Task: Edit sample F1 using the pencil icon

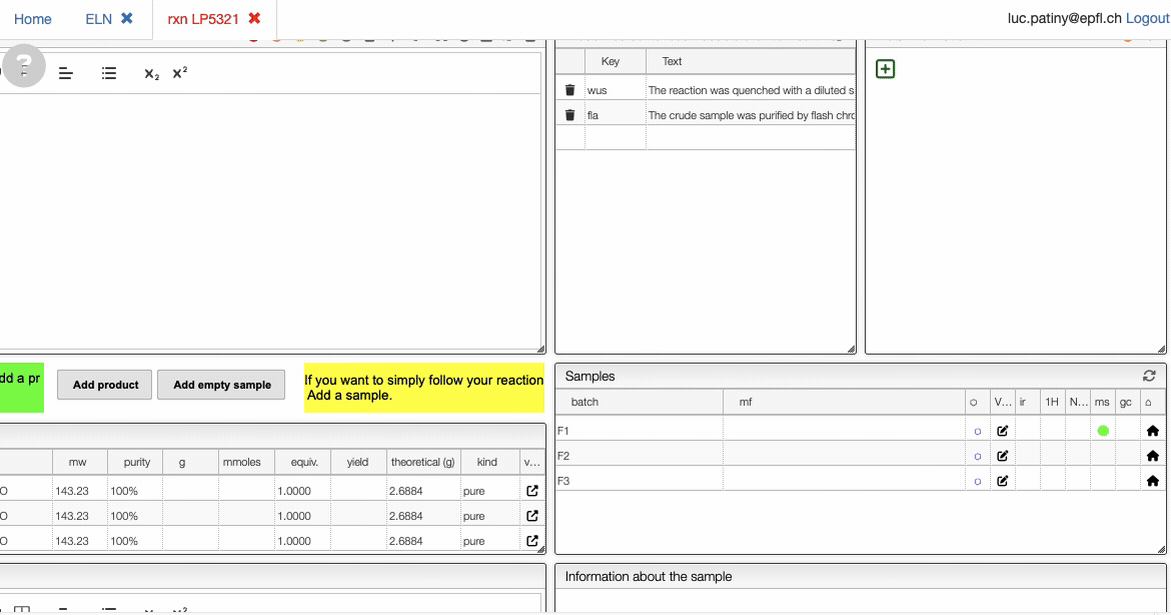Action: pyautogui.click(x=1002, y=431)
